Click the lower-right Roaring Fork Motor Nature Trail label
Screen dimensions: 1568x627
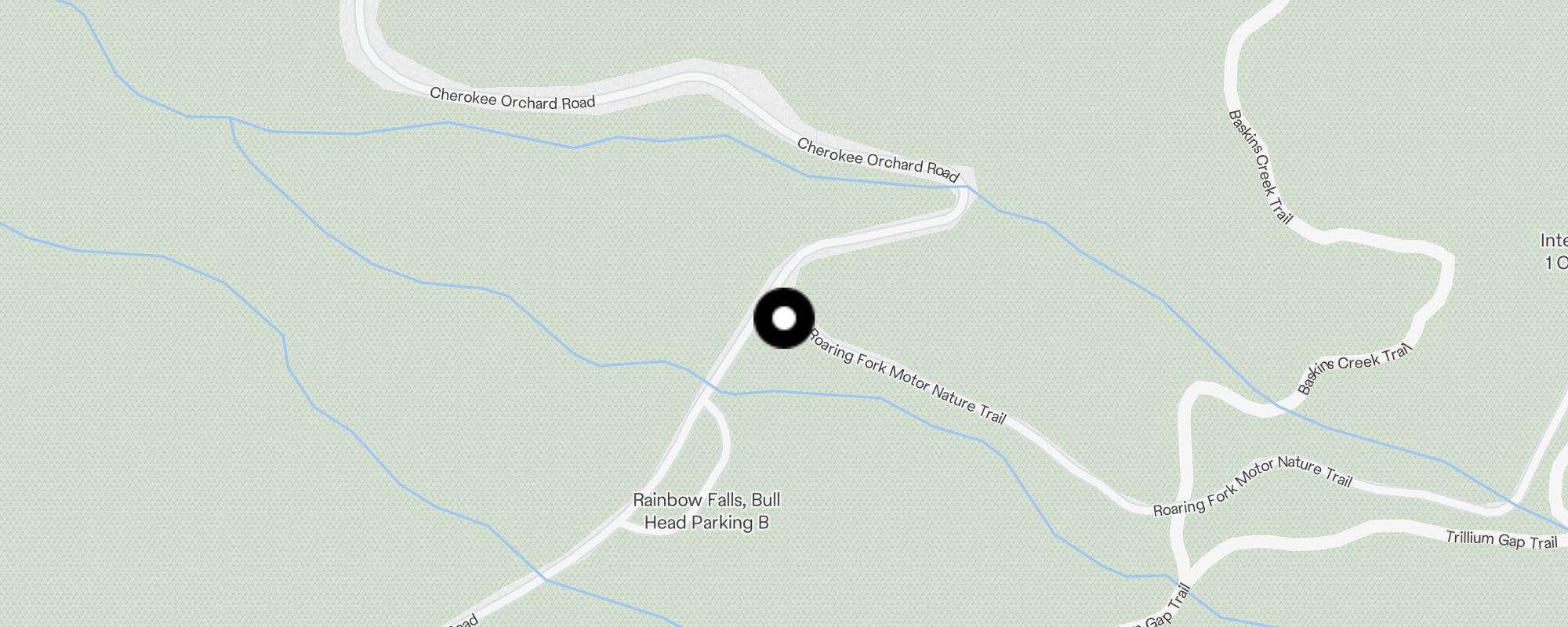point(1253,484)
